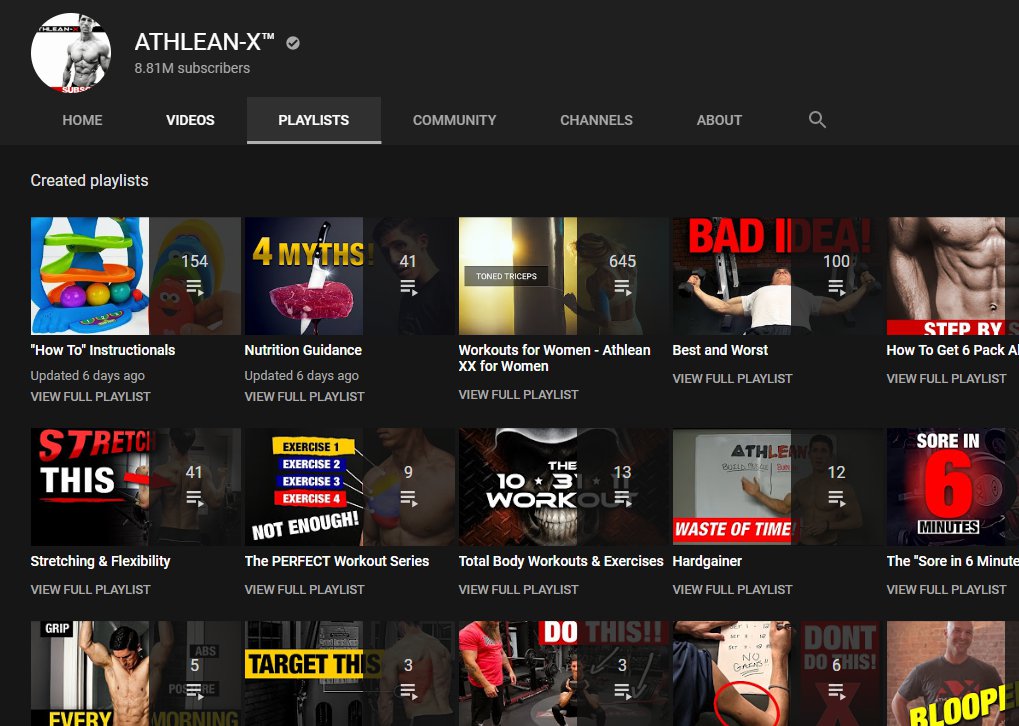This screenshot has width=1019, height=726.
Task: Open How To Get 6 Pack Abs title
Action: pos(952,350)
